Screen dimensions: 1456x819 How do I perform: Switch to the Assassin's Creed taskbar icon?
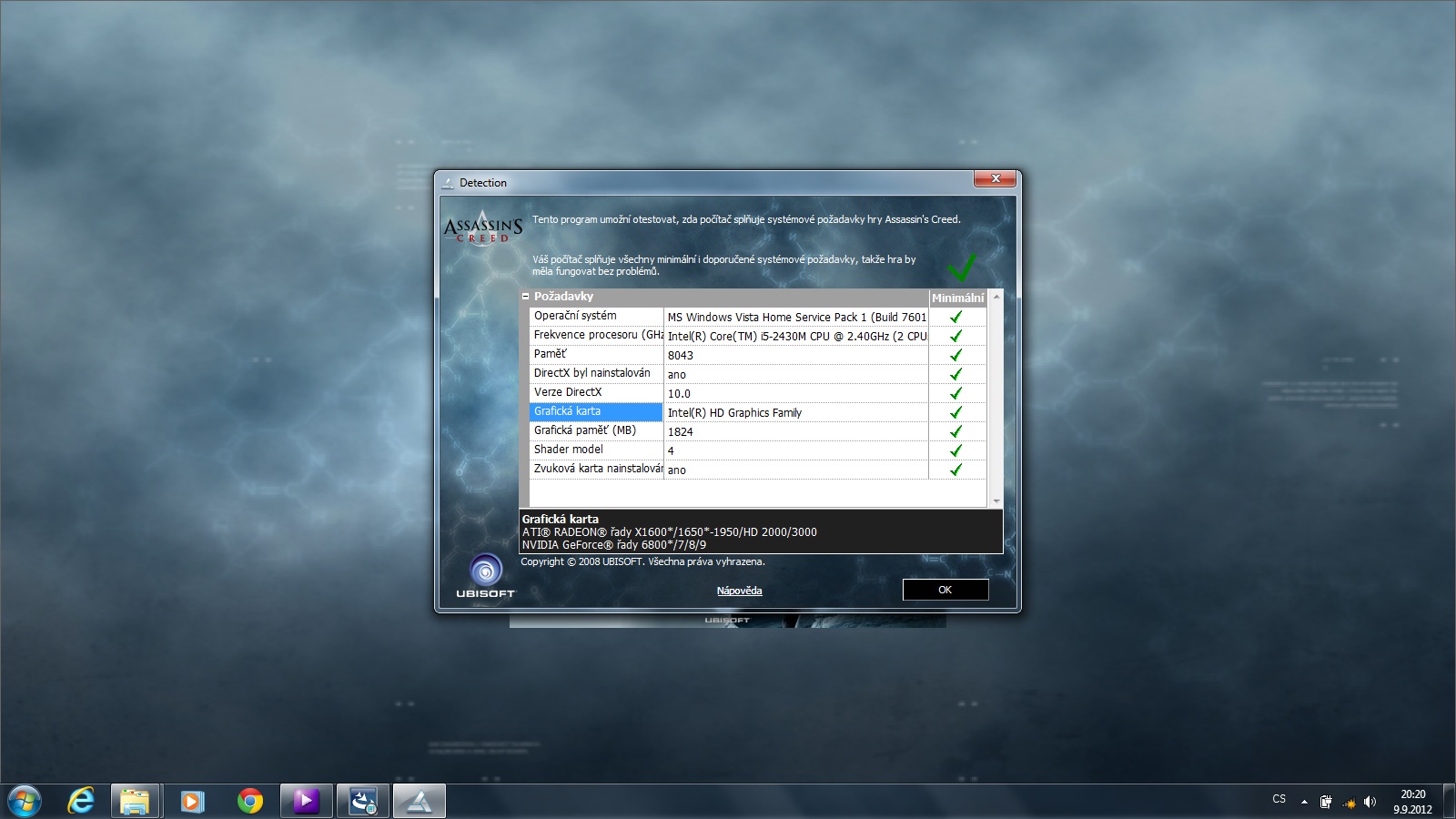point(420,801)
